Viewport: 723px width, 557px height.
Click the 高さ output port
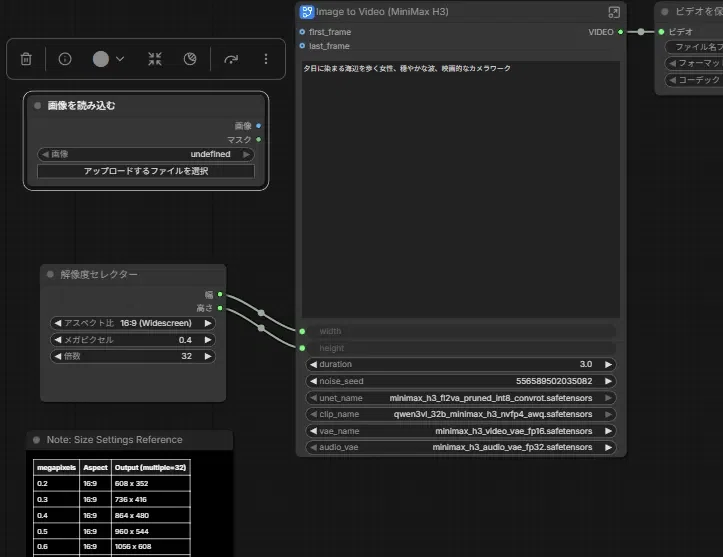[220, 308]
